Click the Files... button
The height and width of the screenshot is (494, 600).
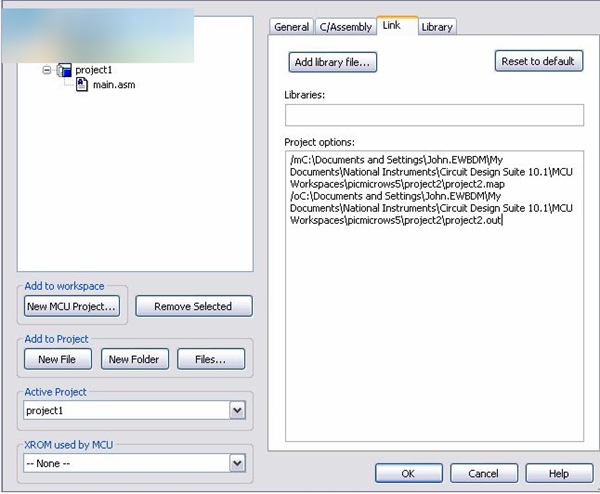[211, 359]
